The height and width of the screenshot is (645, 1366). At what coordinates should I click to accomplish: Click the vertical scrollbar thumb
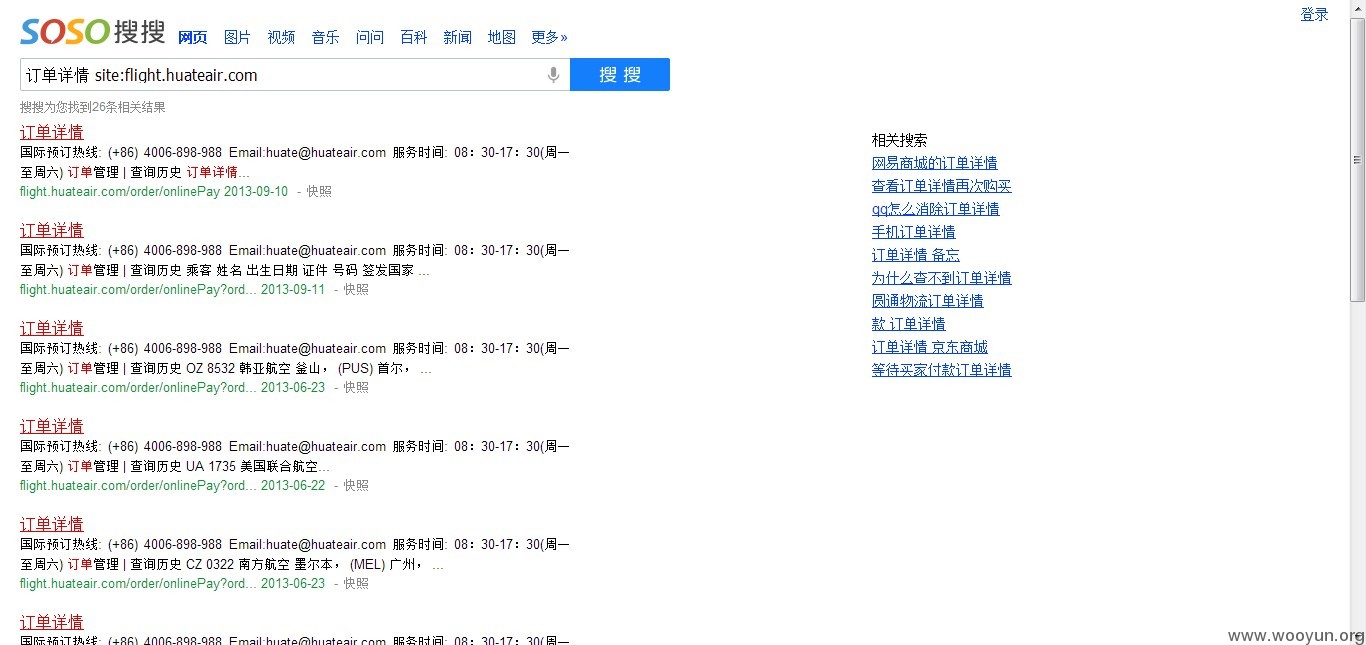click(1357, 160)
